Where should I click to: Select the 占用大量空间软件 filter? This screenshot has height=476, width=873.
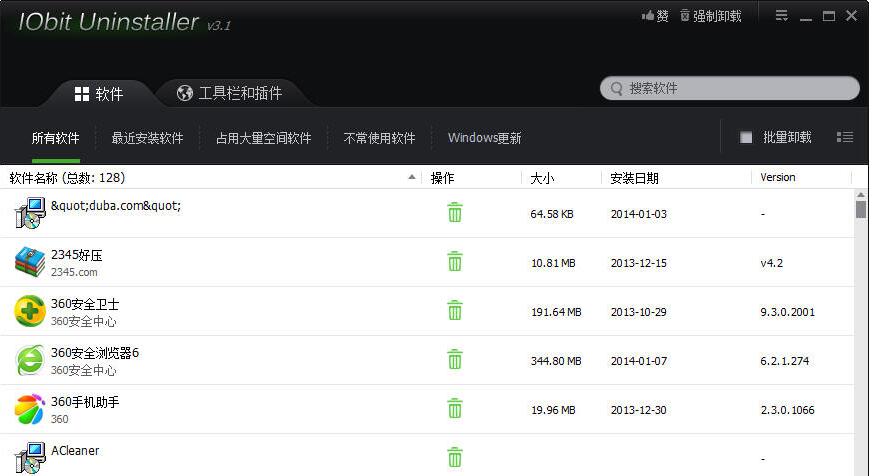click(263, 138)
